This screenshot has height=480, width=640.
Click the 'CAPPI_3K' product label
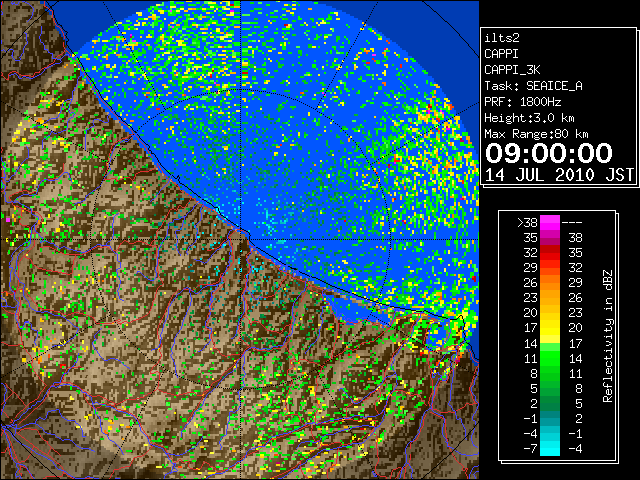click(512, 70)
